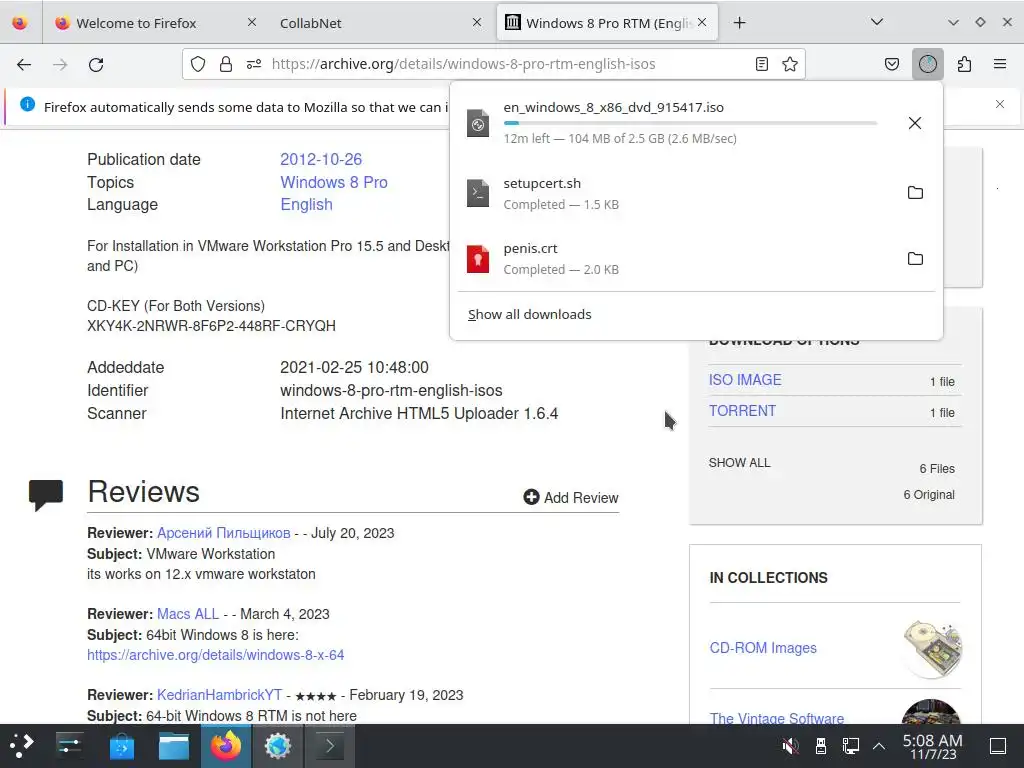Open a new browser tab

739,23
